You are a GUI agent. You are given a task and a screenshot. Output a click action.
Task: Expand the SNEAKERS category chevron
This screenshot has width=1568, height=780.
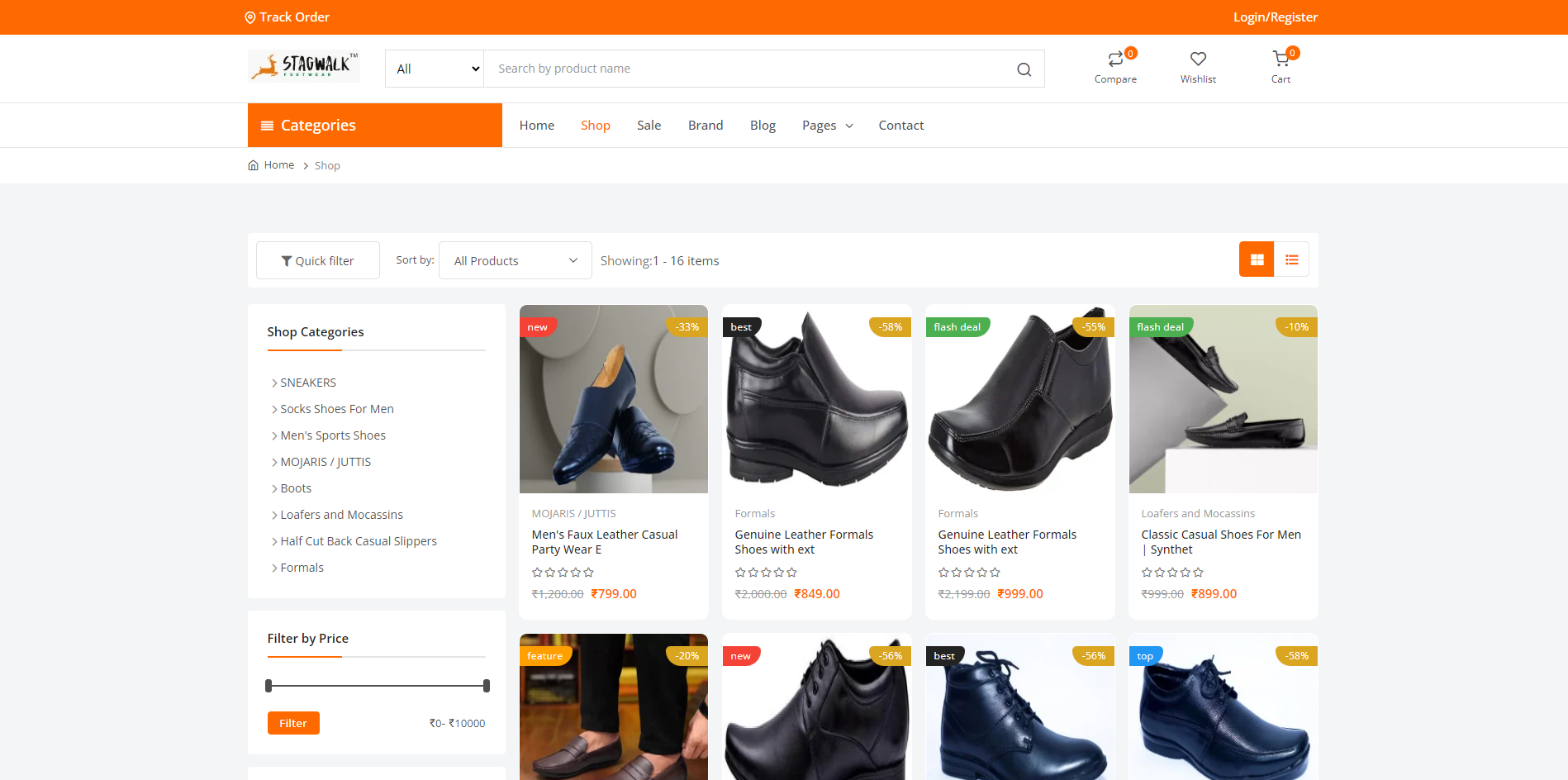tap(274, 383)
